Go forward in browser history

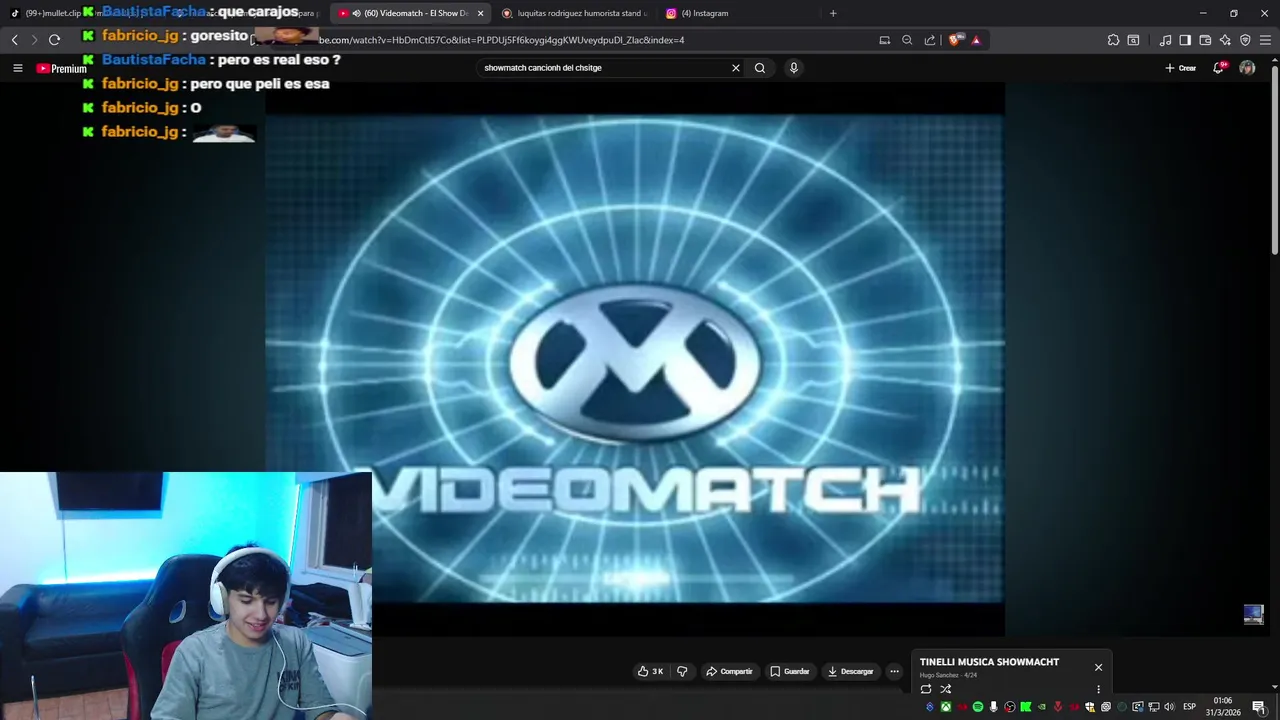point(34,40)
